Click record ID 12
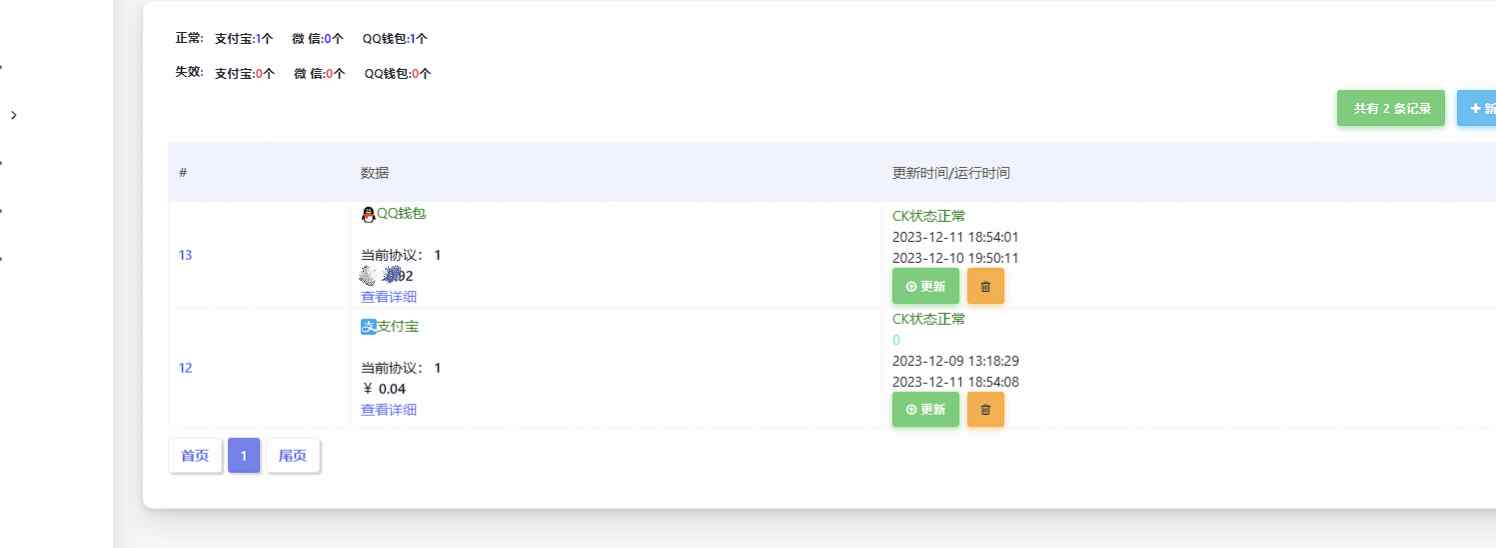 185,368
